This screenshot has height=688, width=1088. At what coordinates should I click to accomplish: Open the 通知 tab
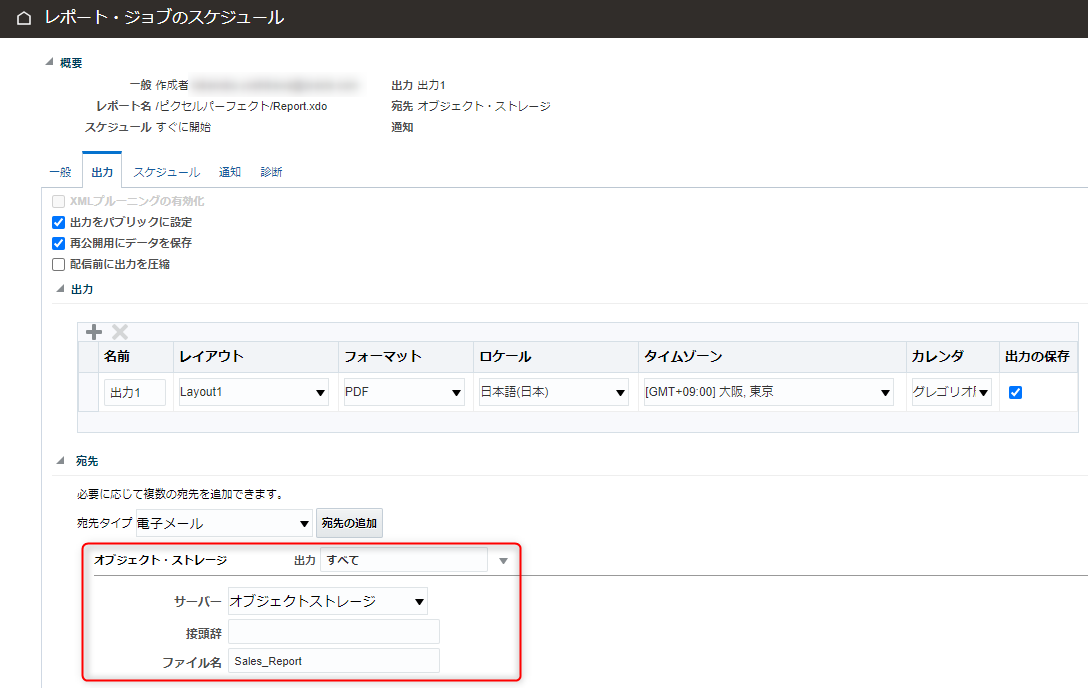point(230,172)
